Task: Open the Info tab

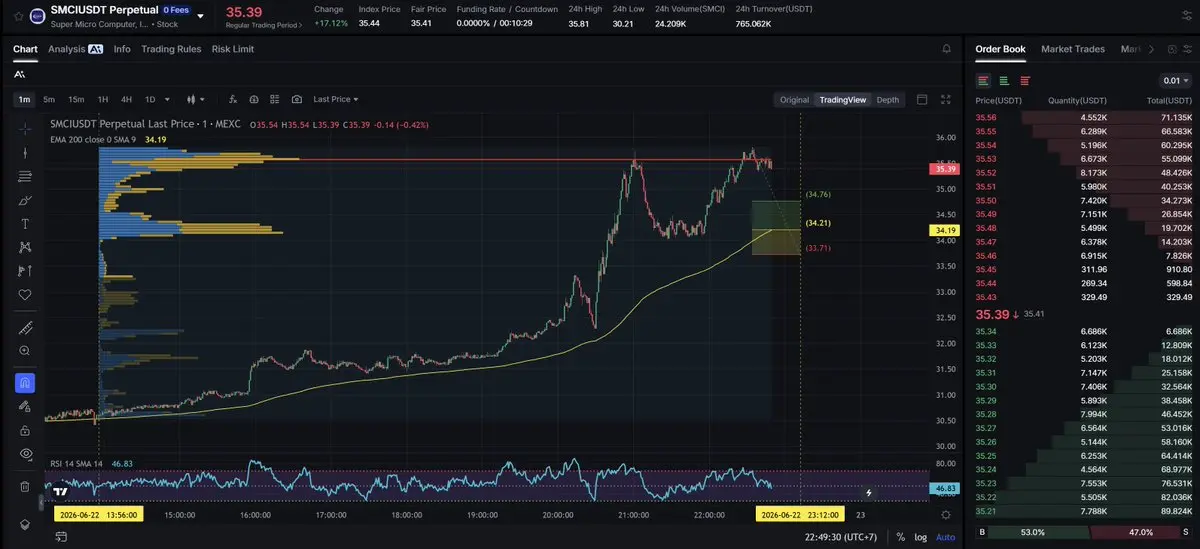Action: pos(122,49)
